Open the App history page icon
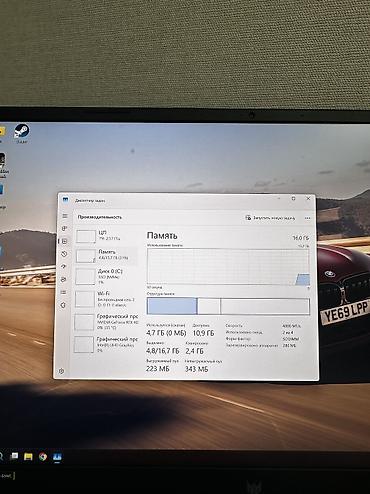 (64, 254)
